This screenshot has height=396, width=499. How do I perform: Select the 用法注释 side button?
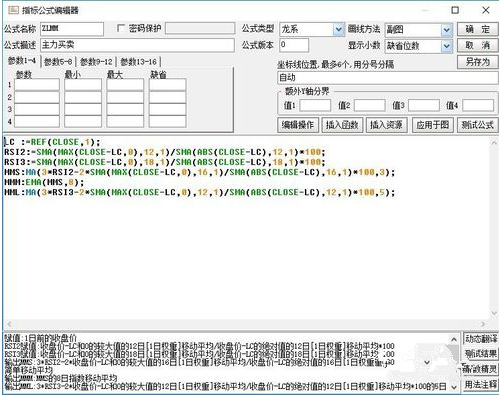coord(480,385)
